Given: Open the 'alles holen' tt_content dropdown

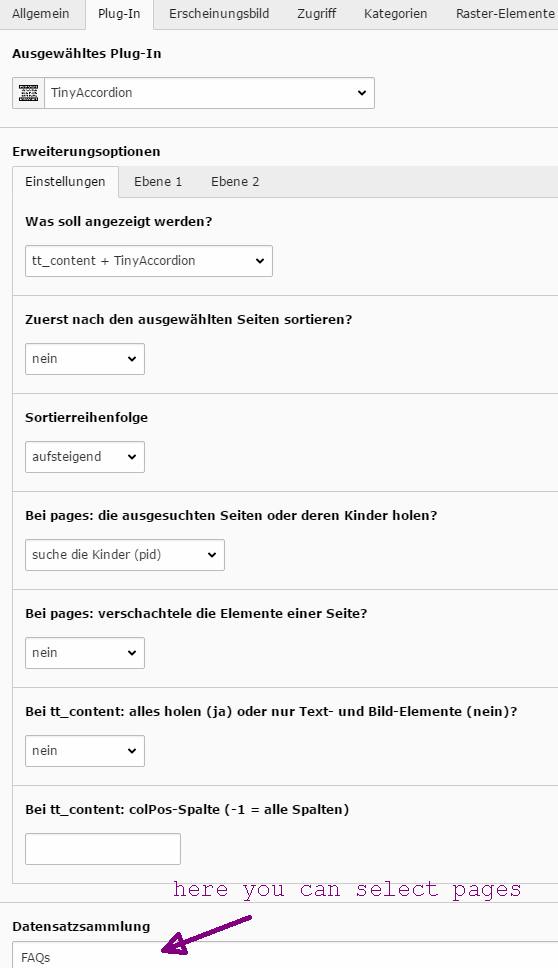Looking at the screenshot, I should (x=85, y=751).
